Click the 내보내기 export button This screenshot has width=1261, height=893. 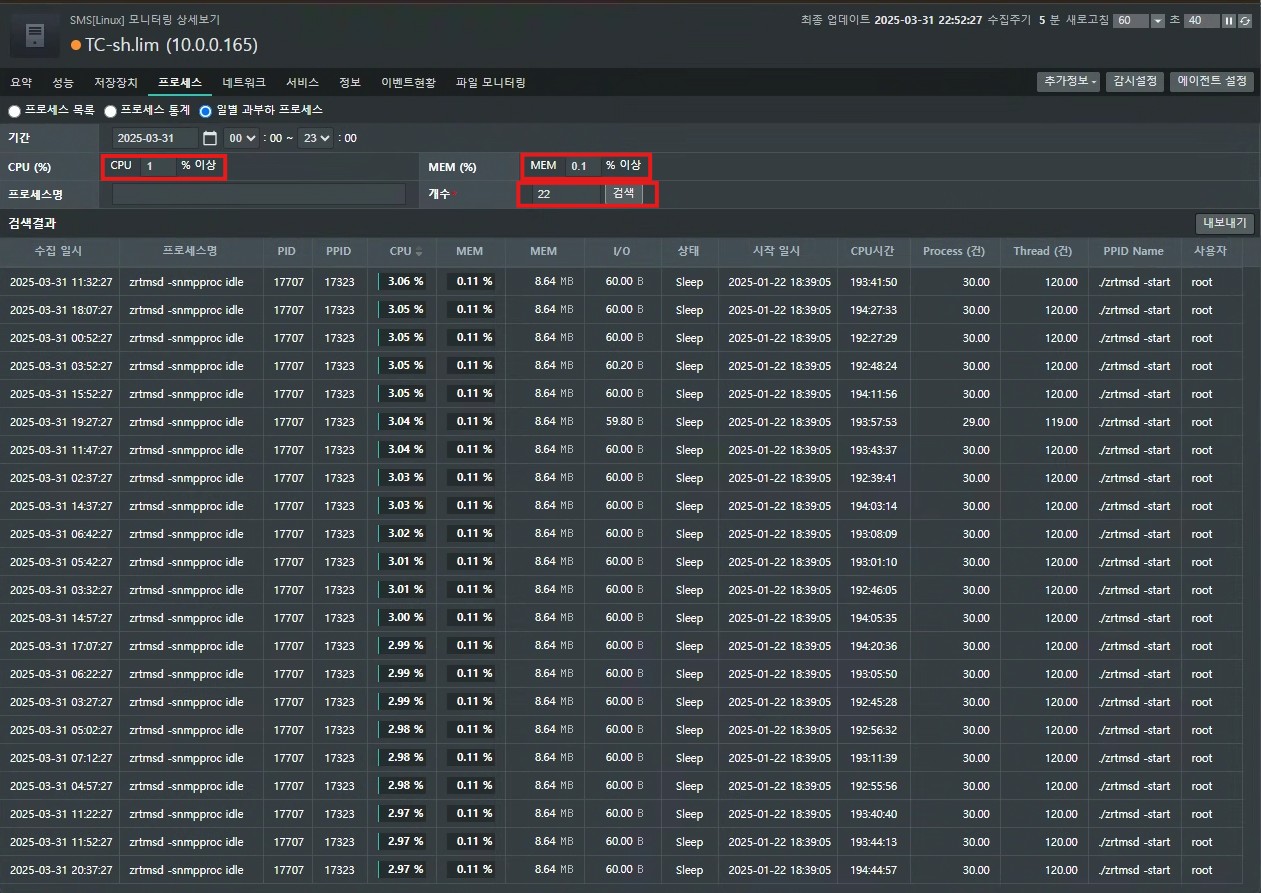coord(1225,223)
